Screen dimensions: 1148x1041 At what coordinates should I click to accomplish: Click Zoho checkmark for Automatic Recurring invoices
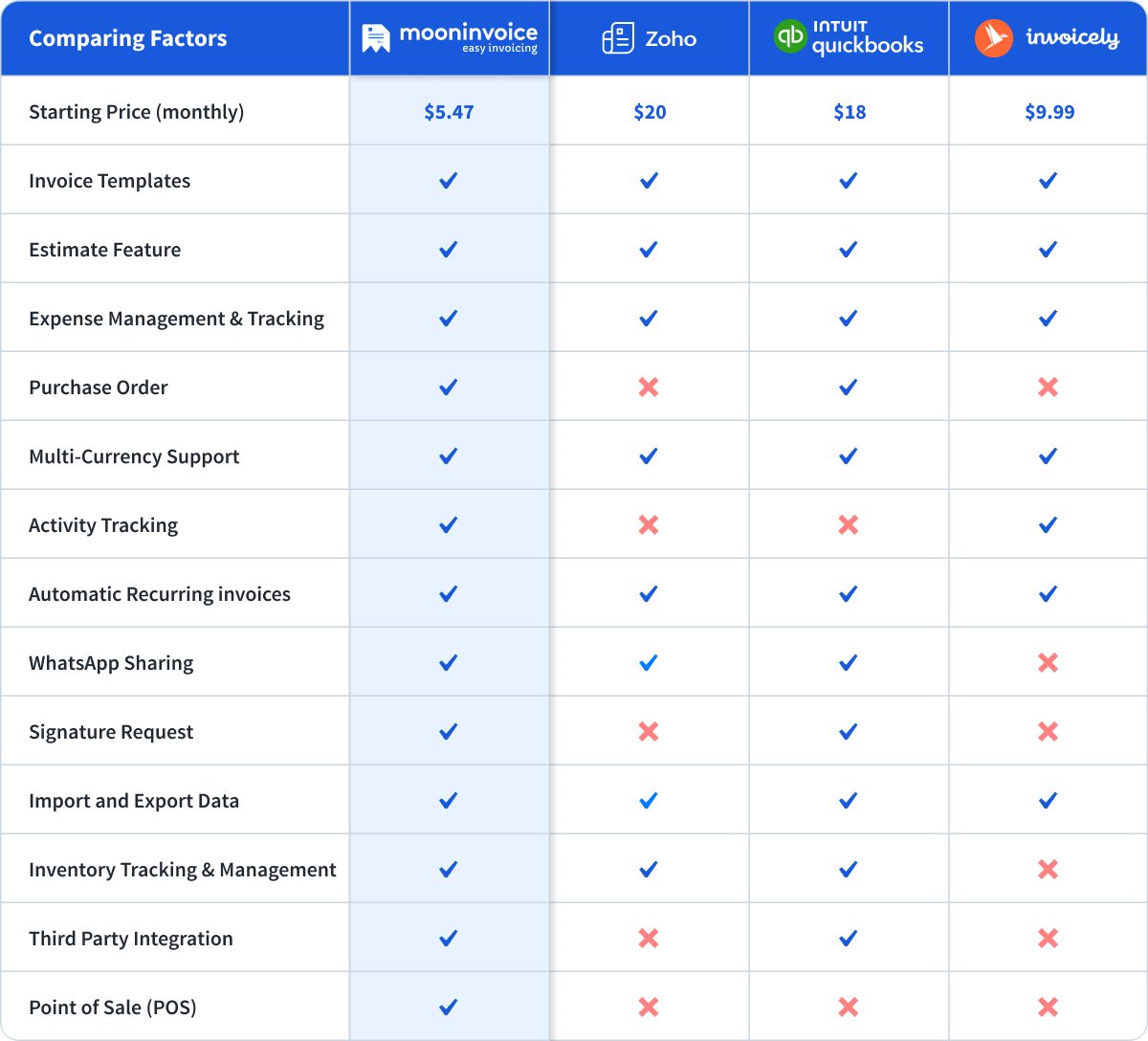click(x=649, y=594)
